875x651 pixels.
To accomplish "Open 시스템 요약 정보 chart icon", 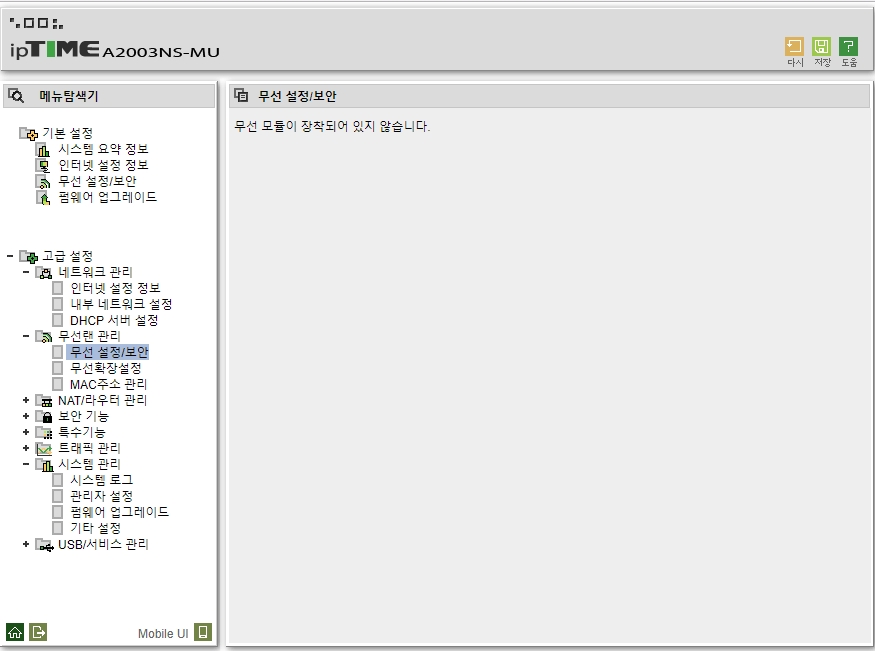I will point(44,150).
